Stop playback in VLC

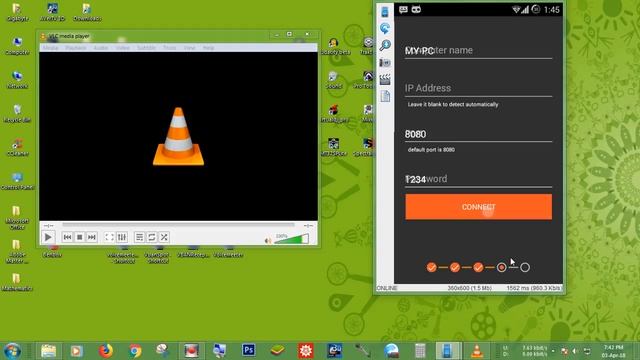(x=80, y=237)
